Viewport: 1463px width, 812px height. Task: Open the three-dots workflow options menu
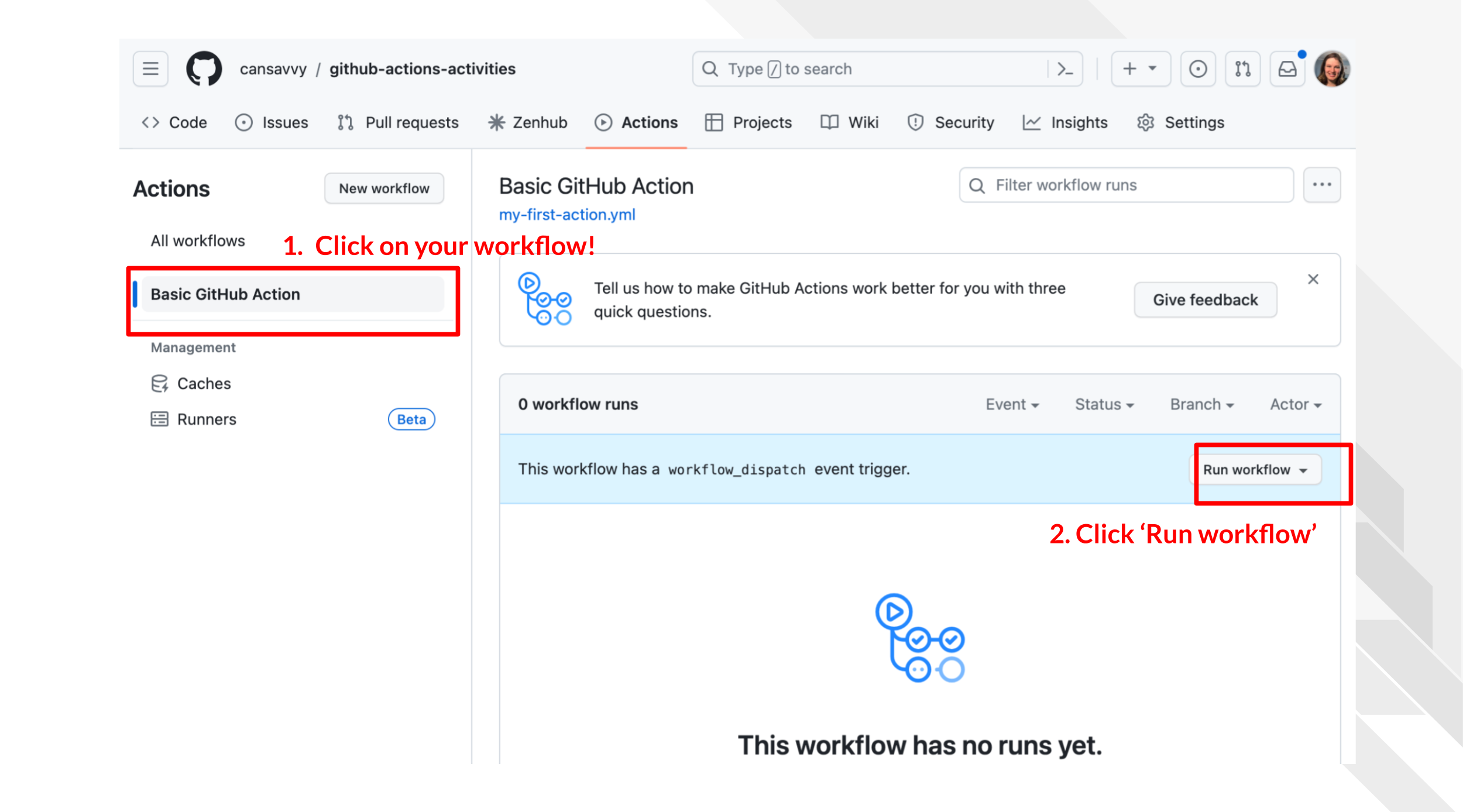tap(1321, 185)
